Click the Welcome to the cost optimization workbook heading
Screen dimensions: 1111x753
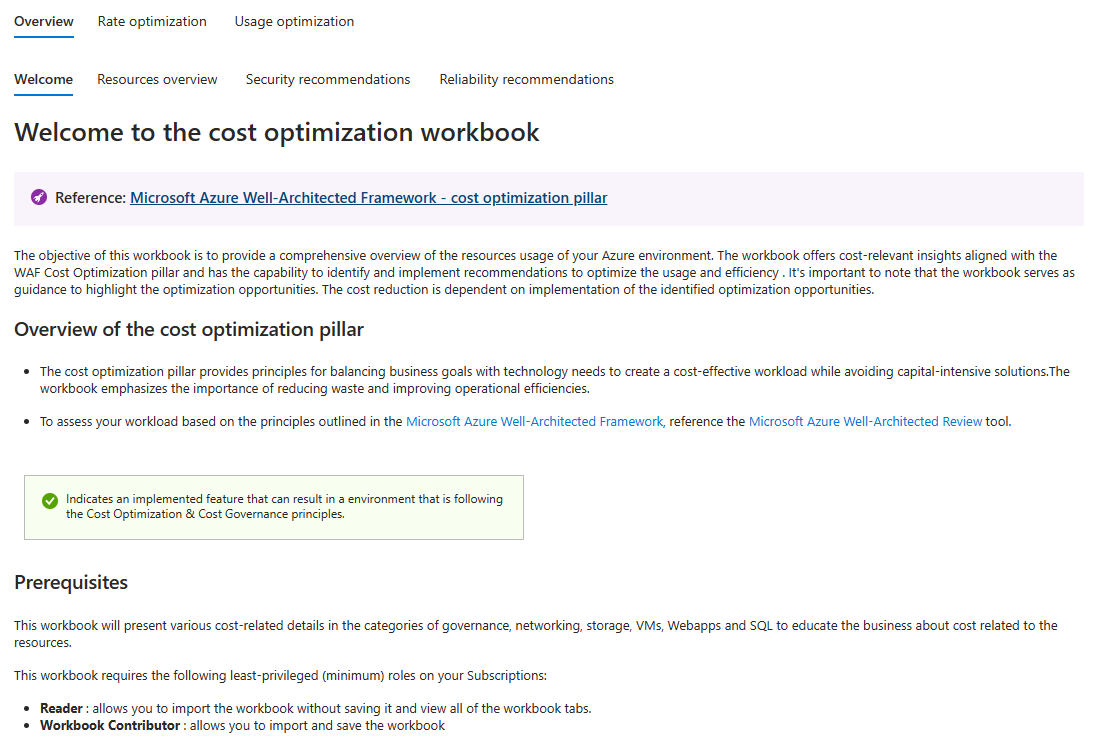(277, 132)
